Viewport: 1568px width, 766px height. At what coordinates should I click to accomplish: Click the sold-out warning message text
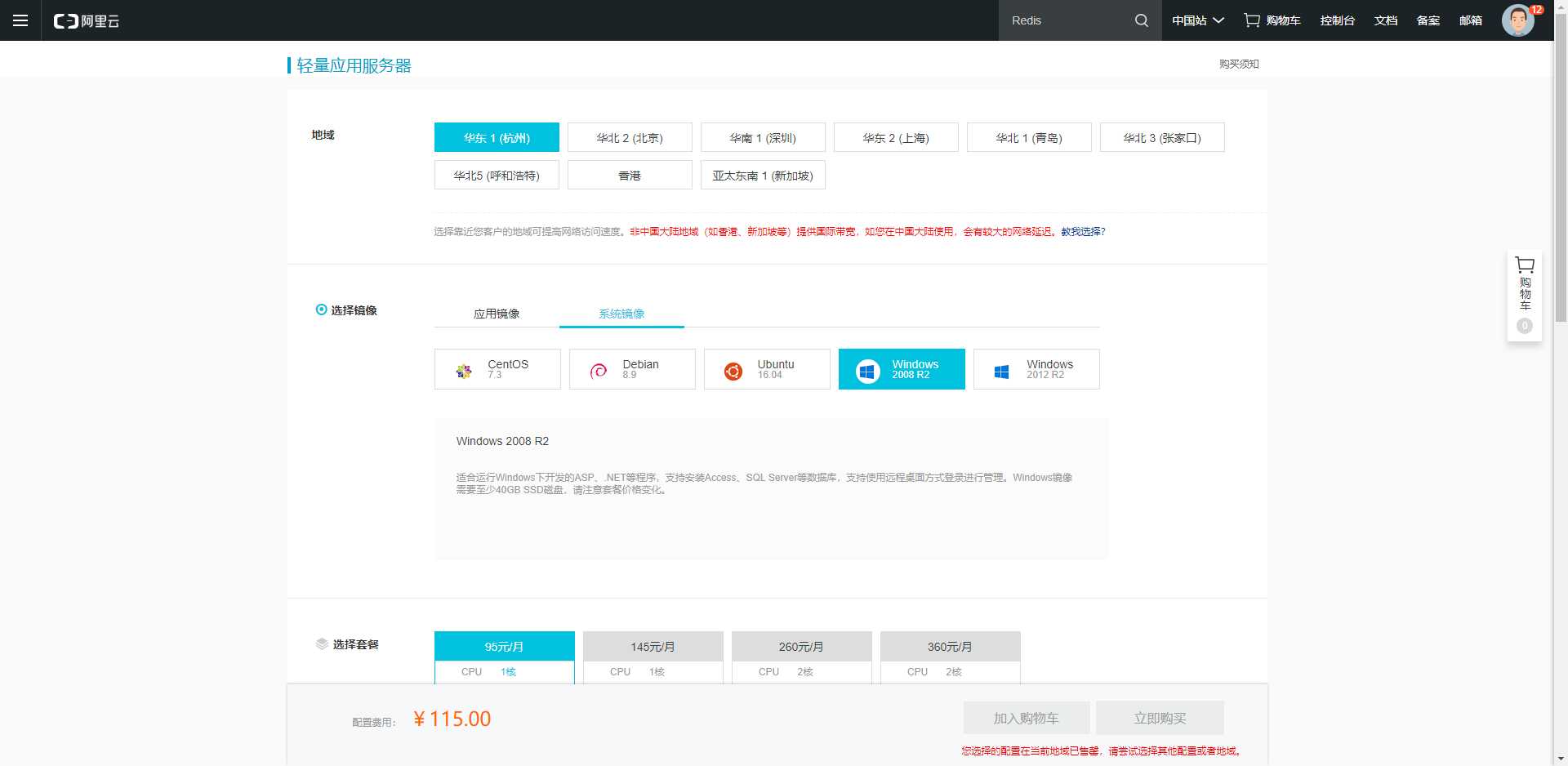click(x=1101, y=750)
